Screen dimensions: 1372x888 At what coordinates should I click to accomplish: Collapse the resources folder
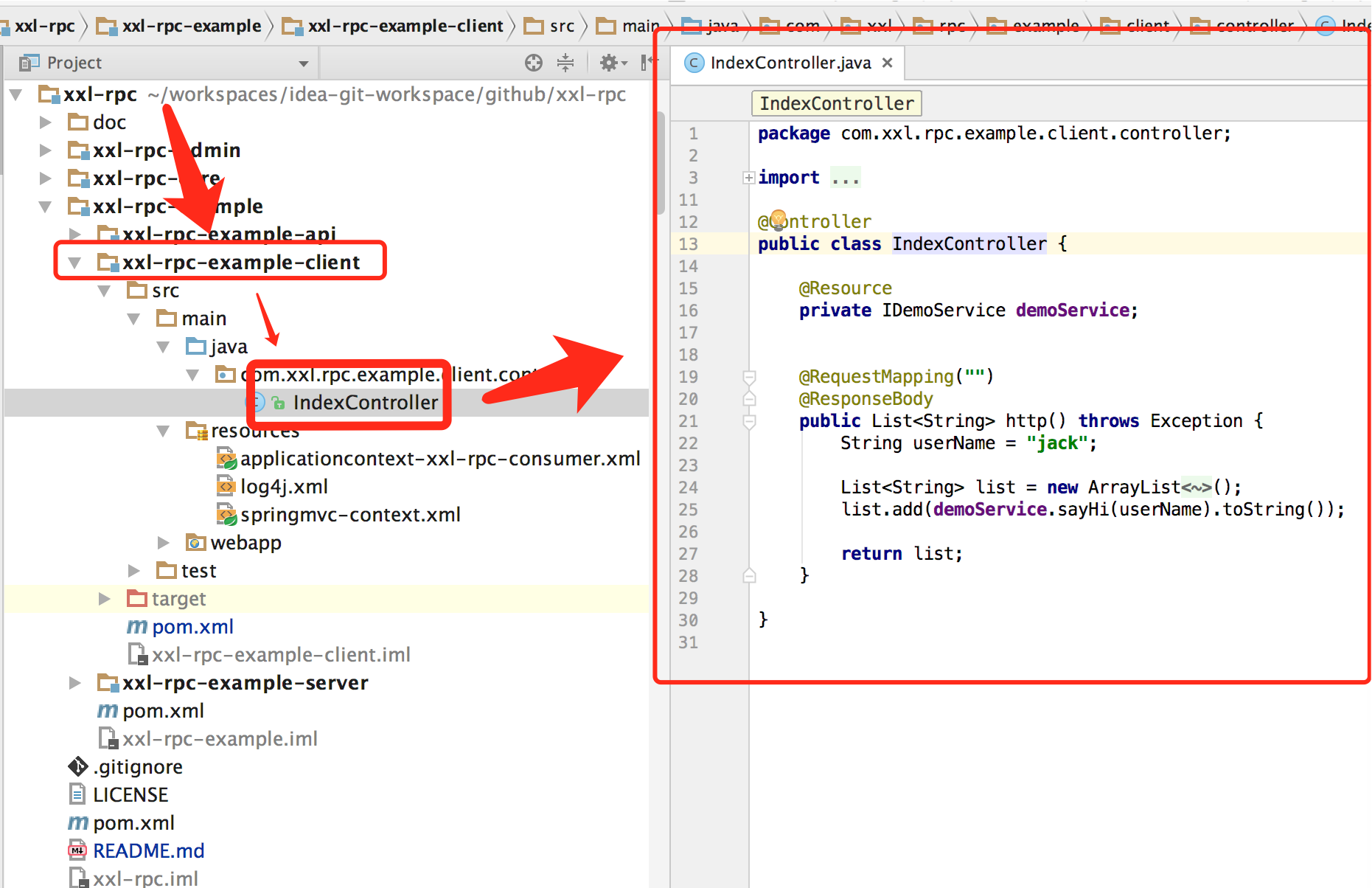tap(163, 431)
